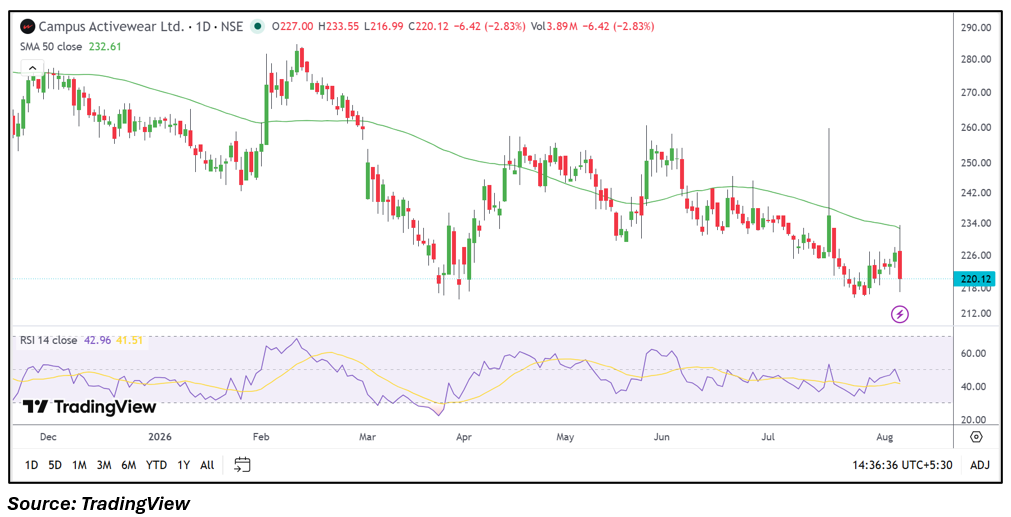Click the RSI 20.00 axis label
The height and width of the screenshot is (517, 1011).
(x=974, y=420)
